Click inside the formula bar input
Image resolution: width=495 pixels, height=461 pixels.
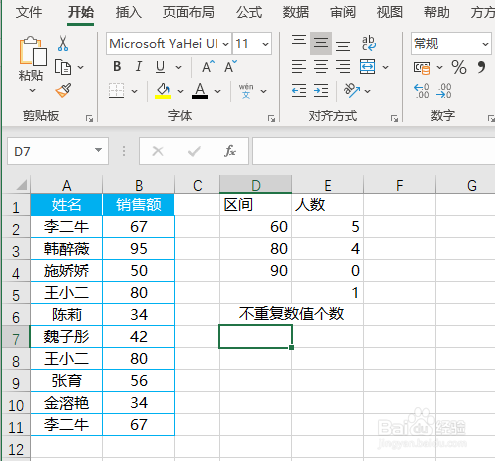click(373, 151)
